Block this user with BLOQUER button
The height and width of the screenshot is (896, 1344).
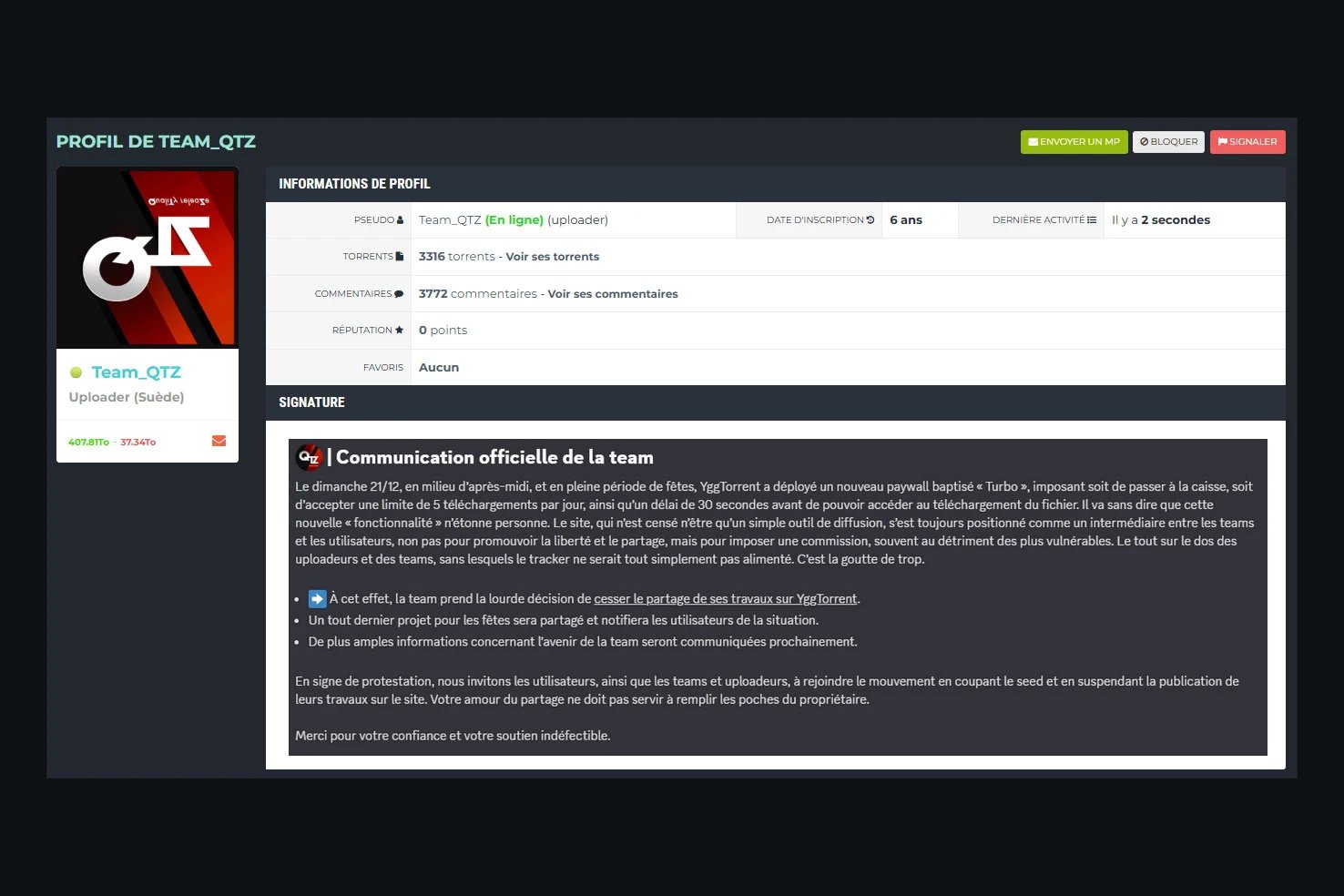point(1168,142)
